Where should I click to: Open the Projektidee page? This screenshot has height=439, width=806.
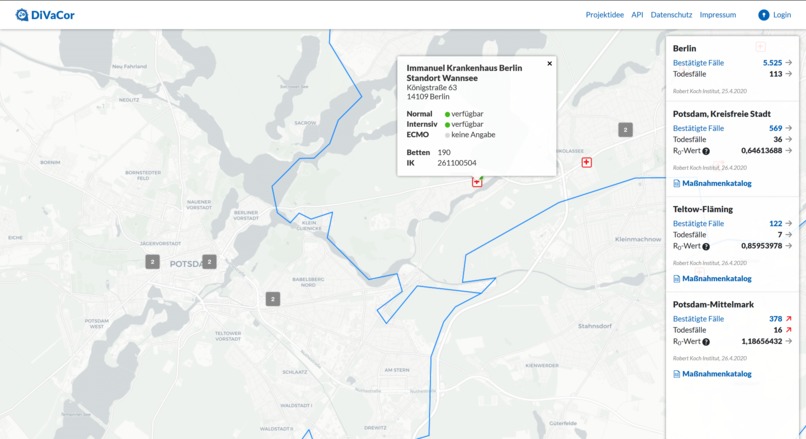tap(604, 15)
